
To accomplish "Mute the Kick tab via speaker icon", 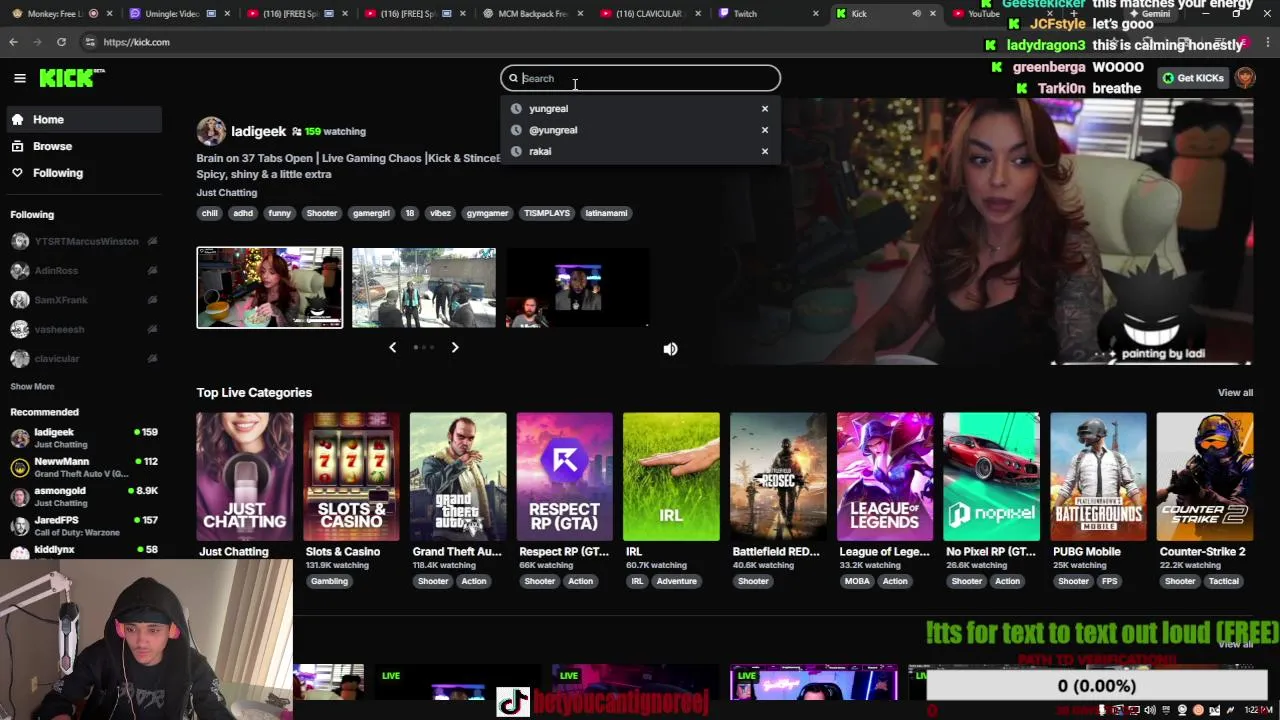I will coord(916,14).
